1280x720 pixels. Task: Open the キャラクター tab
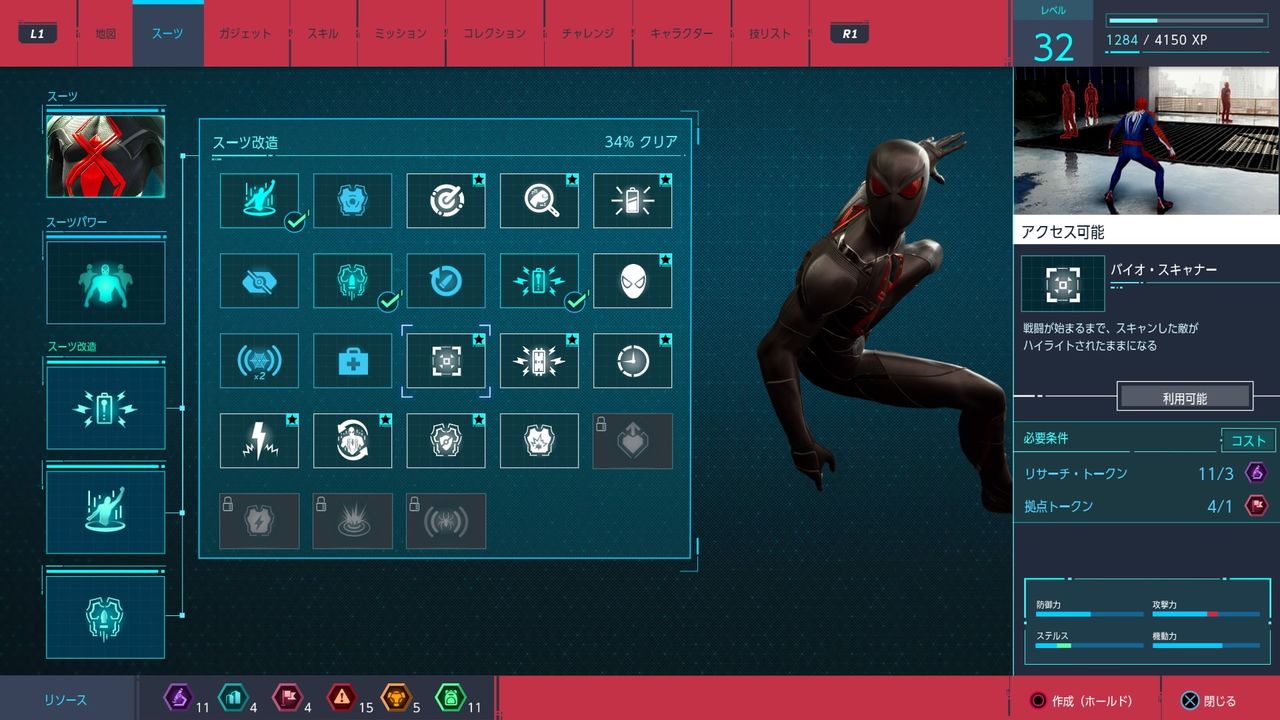coord(682,33)
